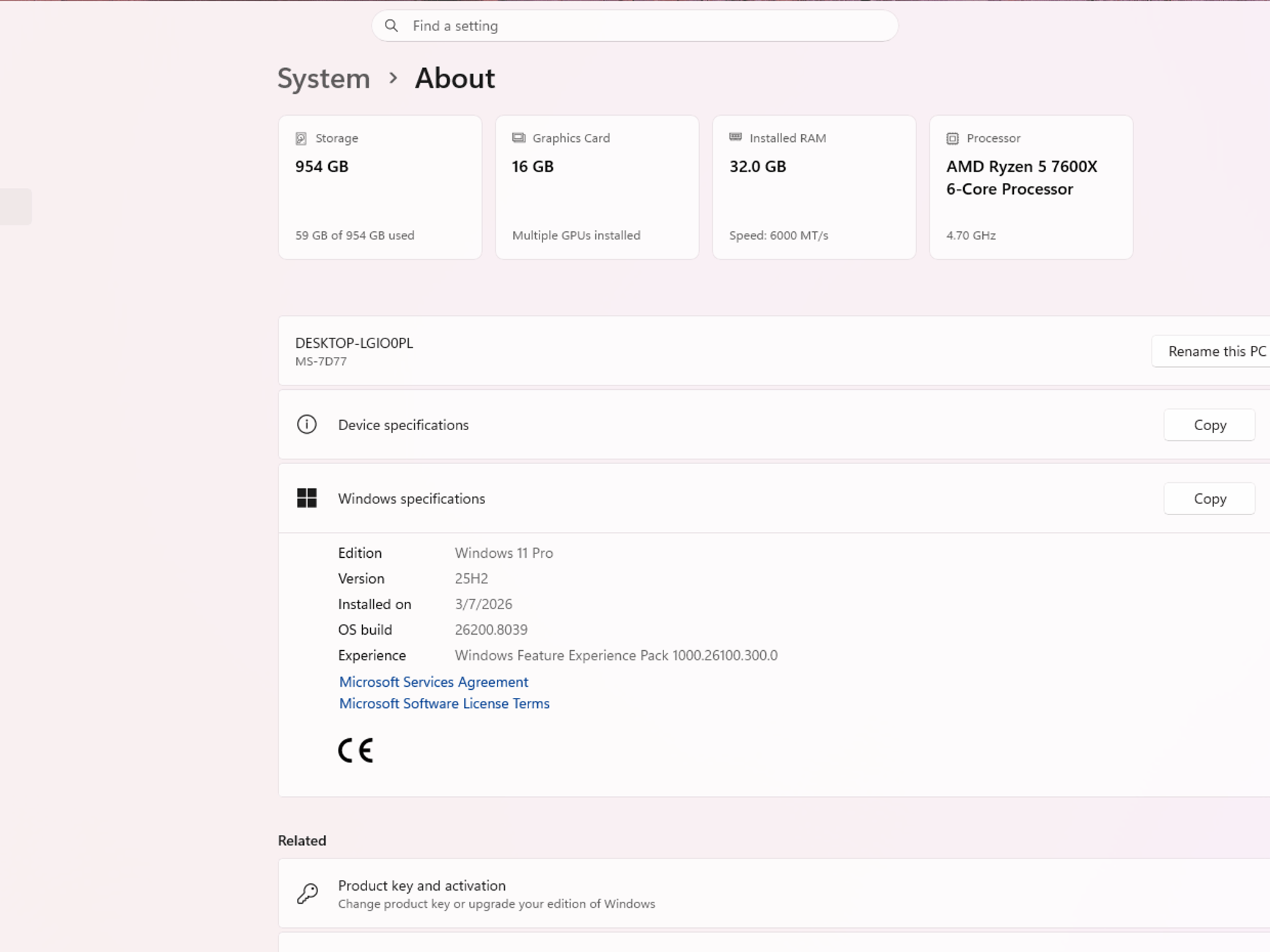Click the Processor chip icon

(952, 138)
